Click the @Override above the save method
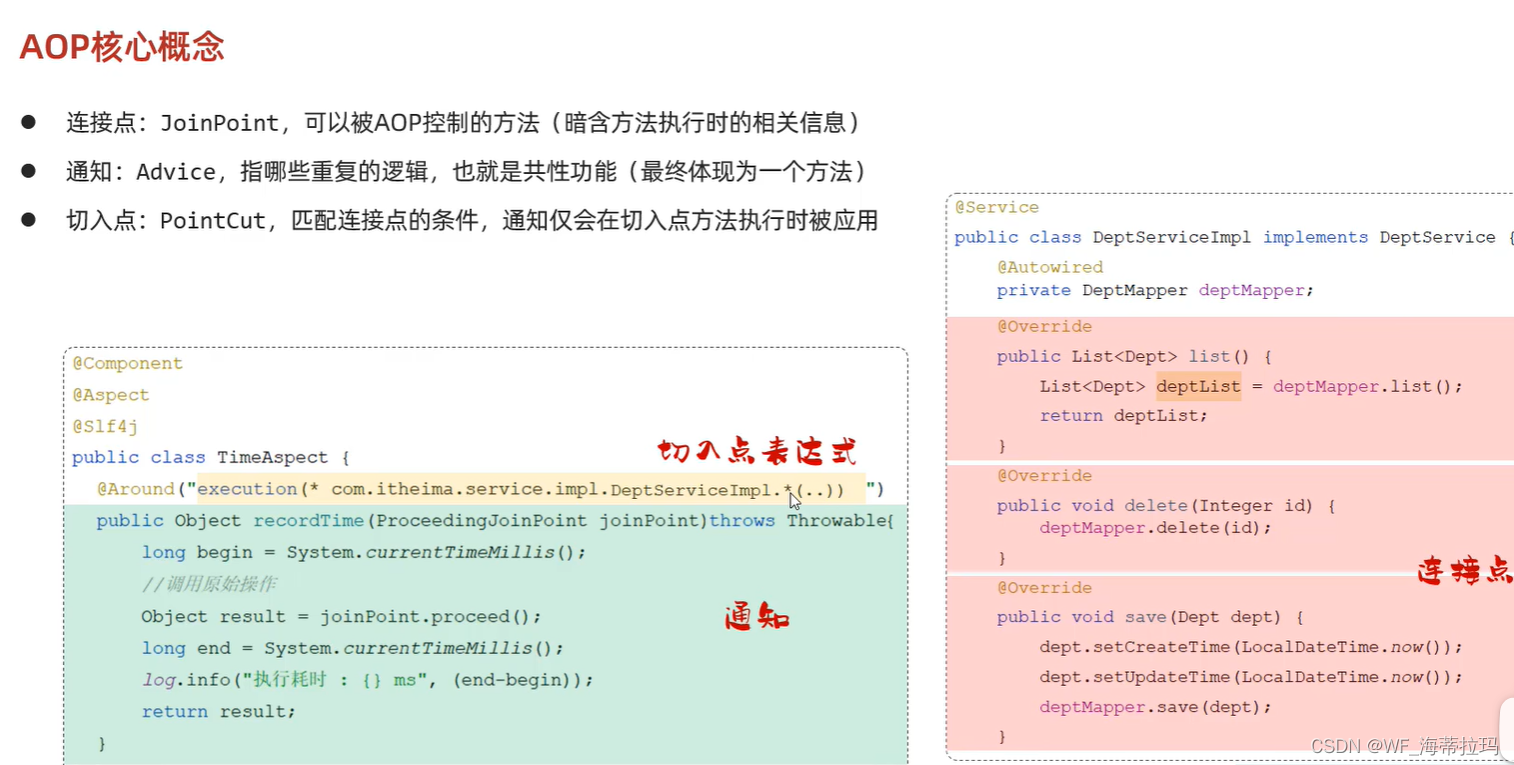The image size is (1514, 765). pos(1045,587)
